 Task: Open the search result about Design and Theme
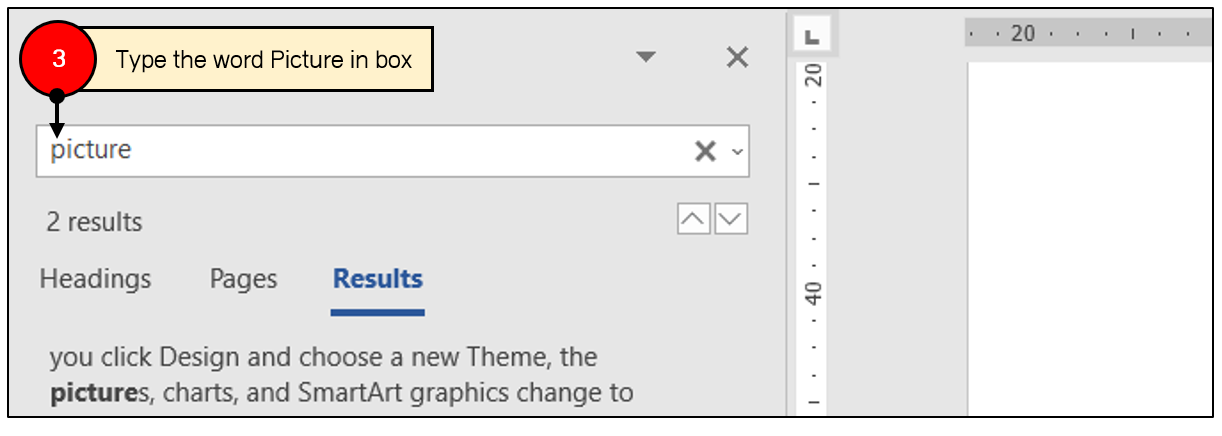click(341, 374)
